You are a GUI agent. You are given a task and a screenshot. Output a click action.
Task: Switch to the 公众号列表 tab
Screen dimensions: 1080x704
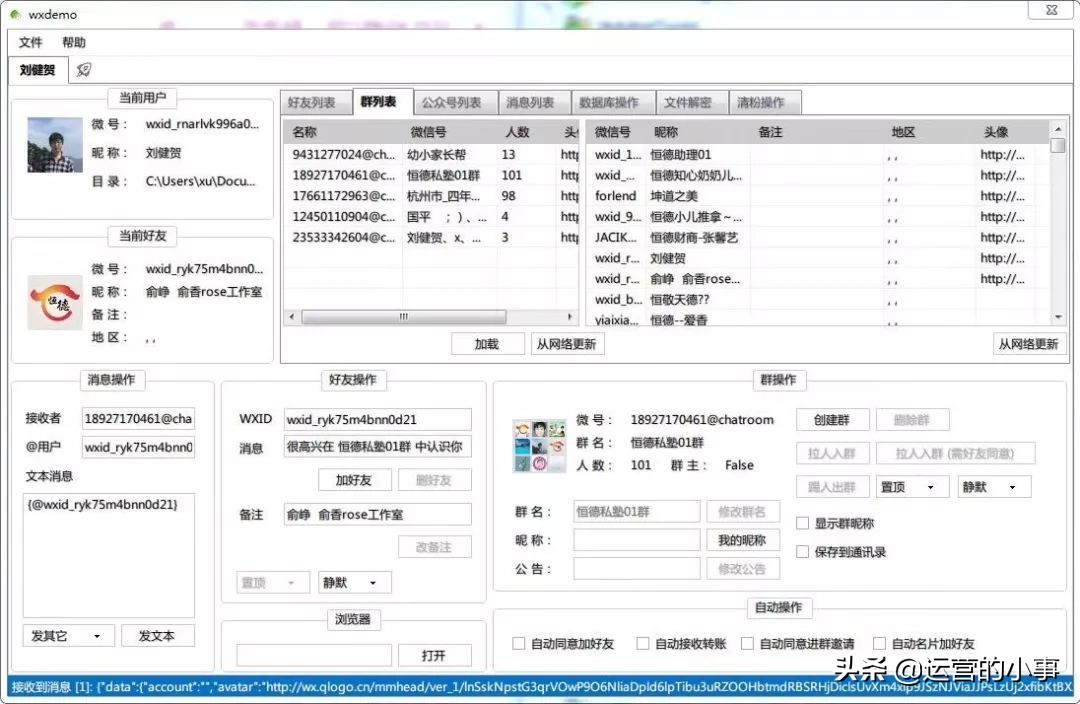pyautogui.click(x=454, y=101)
